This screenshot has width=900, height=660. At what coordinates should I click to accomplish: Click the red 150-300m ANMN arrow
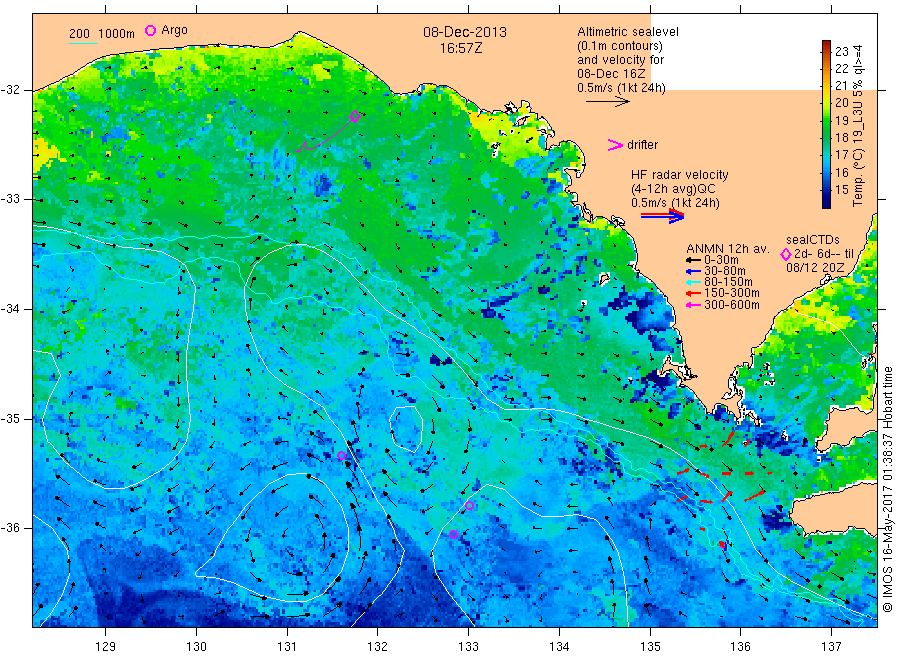[693, 293]
